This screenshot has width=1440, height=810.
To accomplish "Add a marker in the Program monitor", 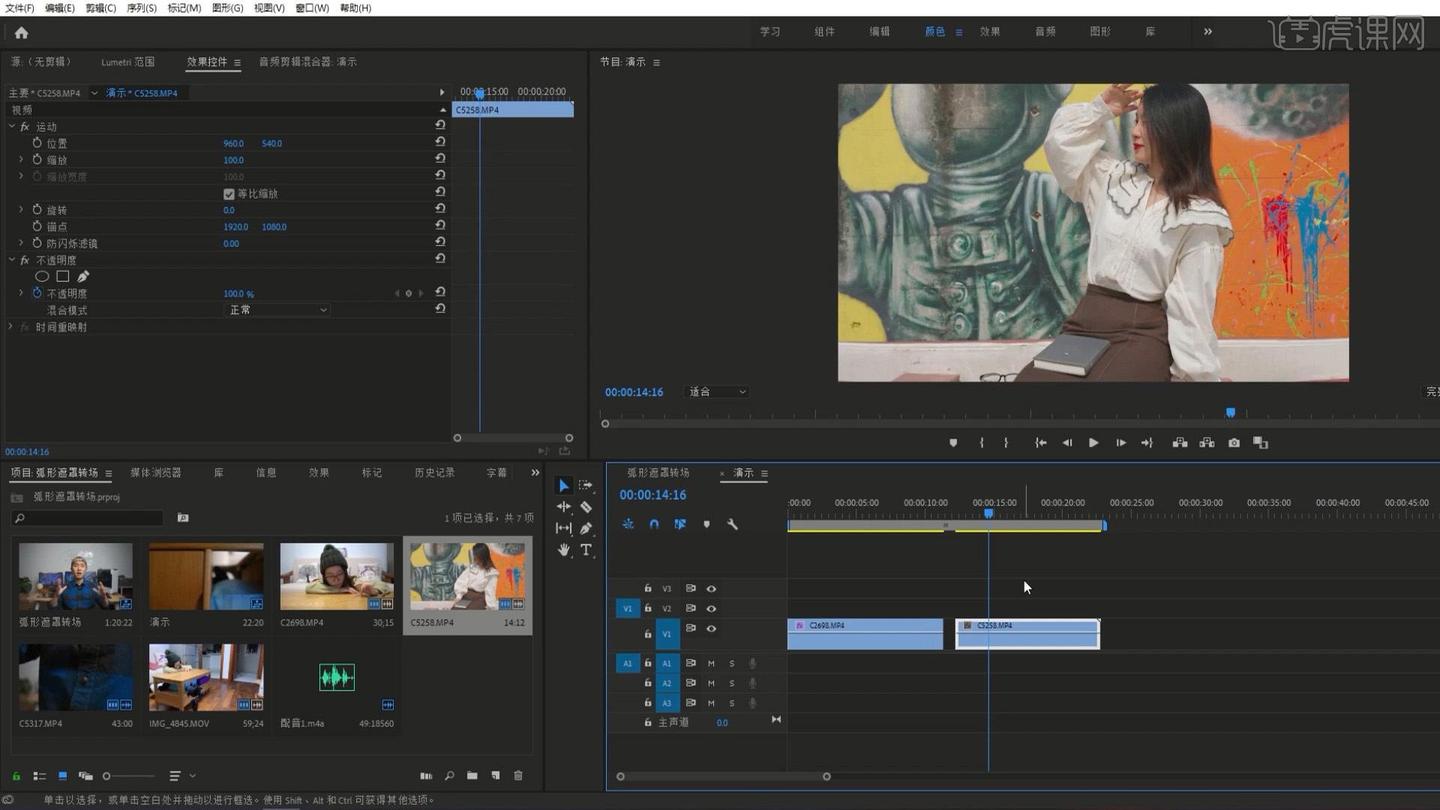I will 953,443.
